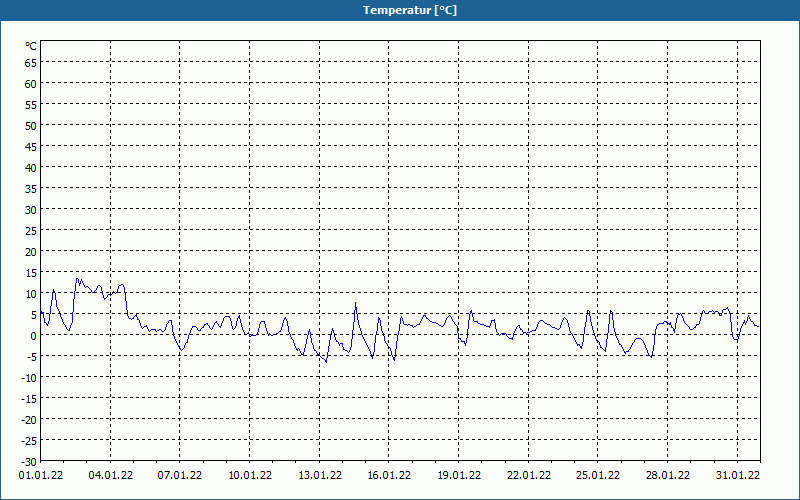The width and height of the screenshot is (800, 500).
Task: Click the 65 y-axis label
Action: (31, 63)
